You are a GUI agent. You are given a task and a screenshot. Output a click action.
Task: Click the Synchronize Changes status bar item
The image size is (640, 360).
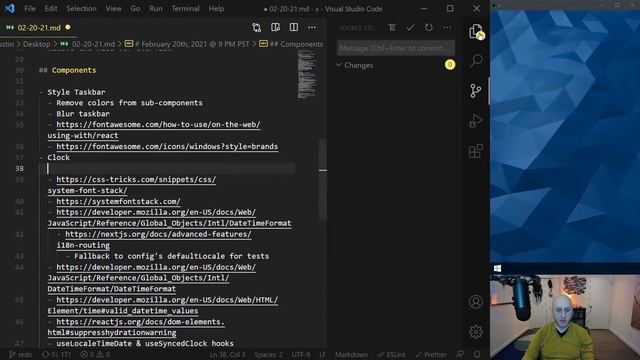click(x=56, y=355)
